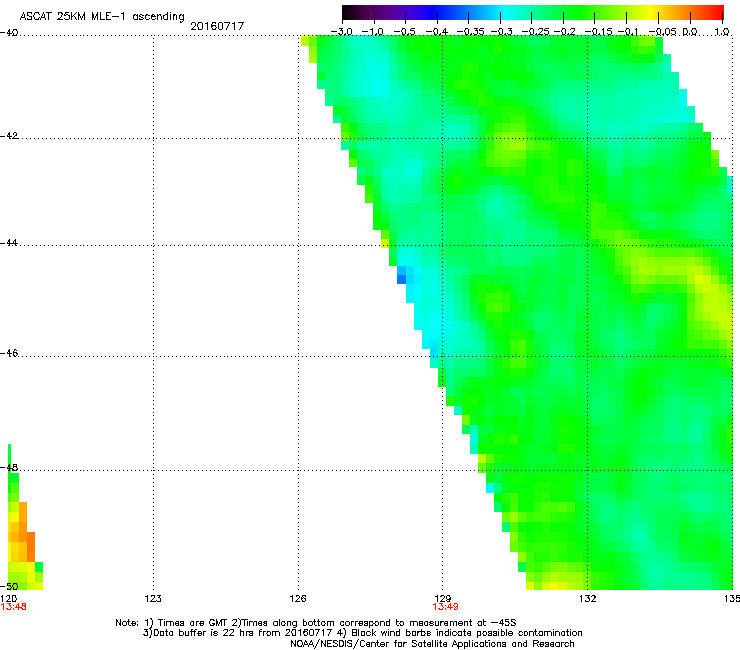Click the 132 longitude label
Image resolution: width=740 pixels, height=650 pixels.
[x=587, y=598]
